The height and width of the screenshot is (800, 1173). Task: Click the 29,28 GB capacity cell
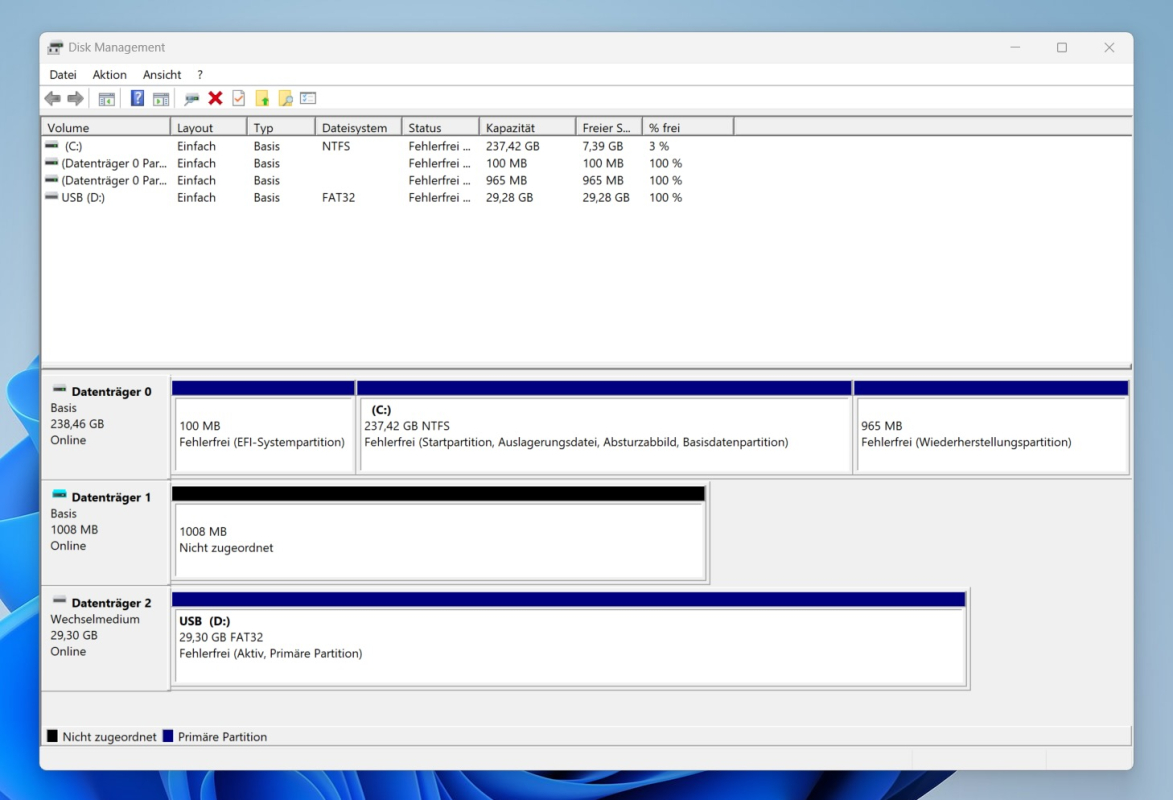509,198
